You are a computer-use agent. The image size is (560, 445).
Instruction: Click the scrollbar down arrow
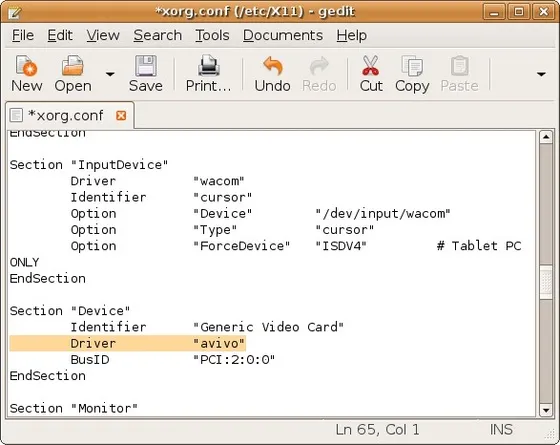point(546,410)
